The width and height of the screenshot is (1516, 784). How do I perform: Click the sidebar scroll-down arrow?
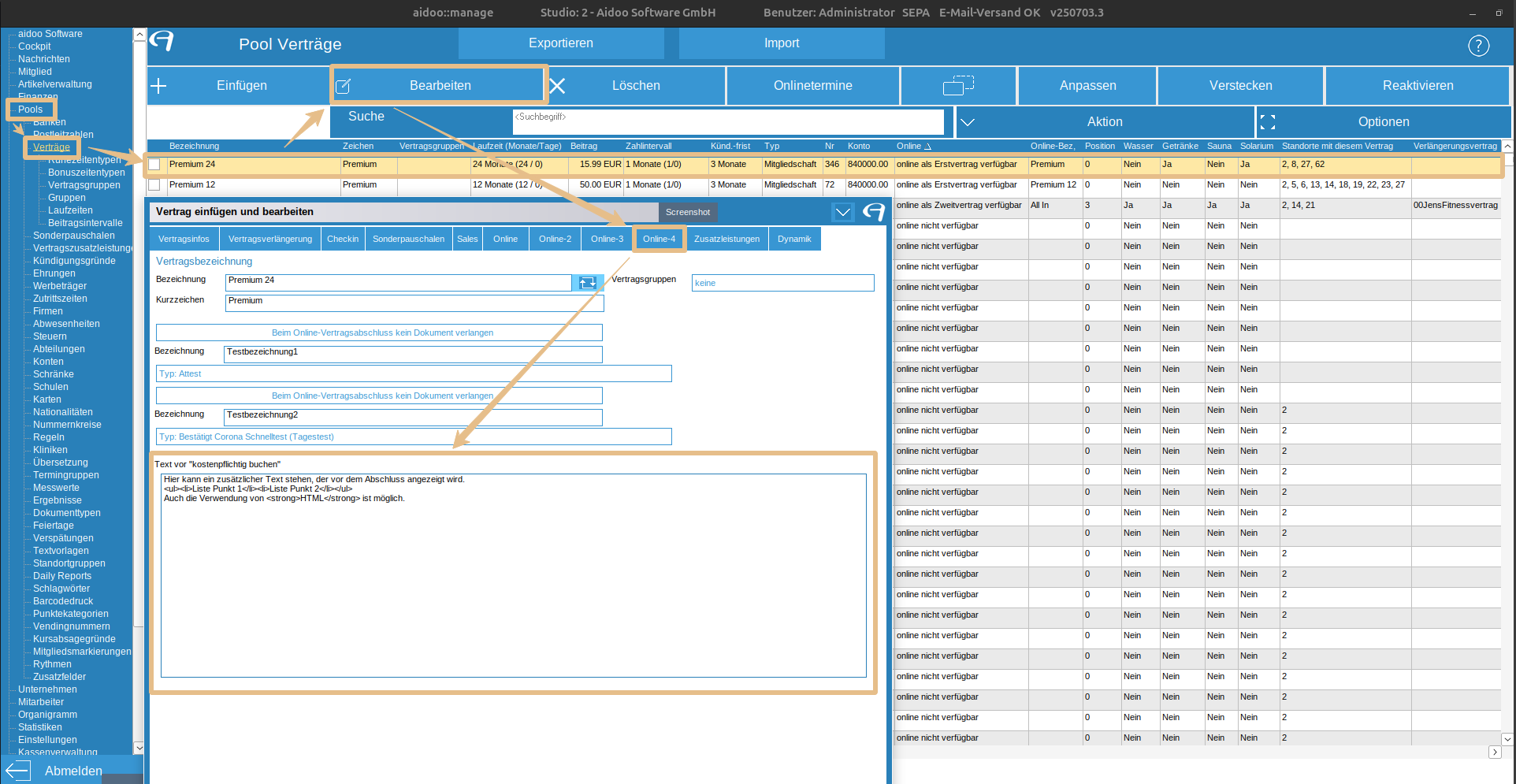139,748
